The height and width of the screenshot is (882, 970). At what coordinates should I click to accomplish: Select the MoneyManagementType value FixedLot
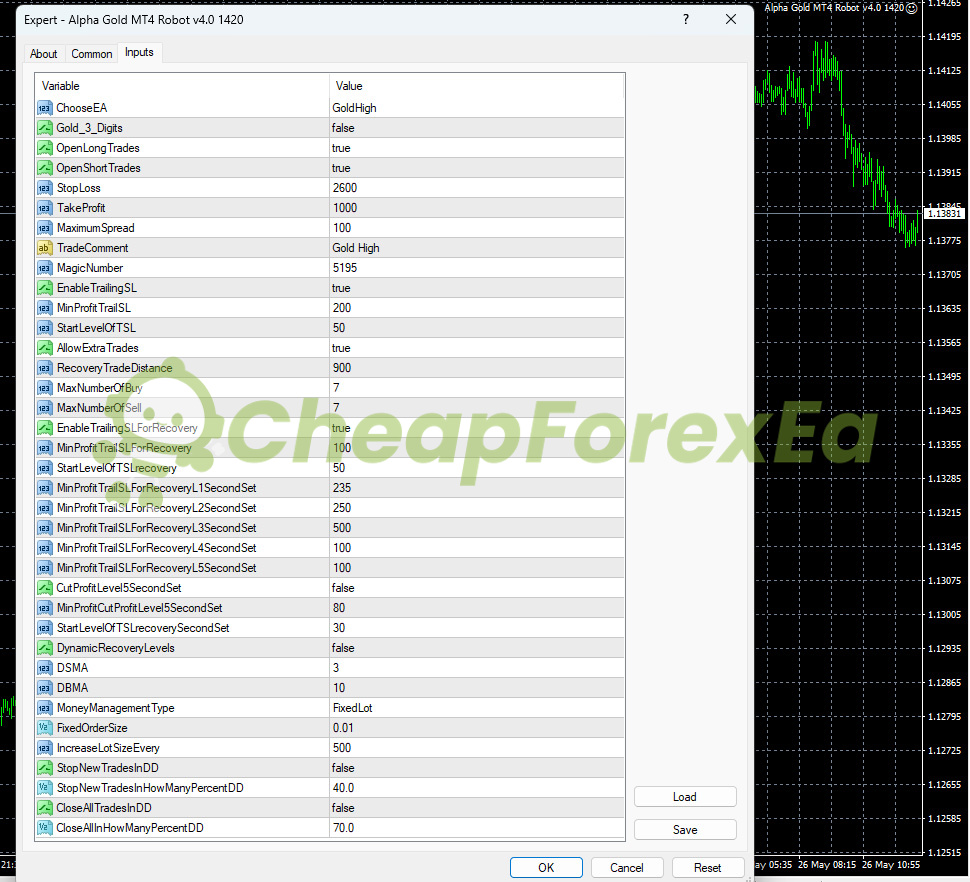coord(353,708)
